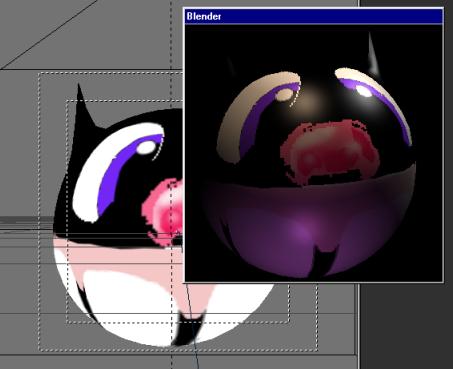Screen dimensions: 453x369
Task: Click the inner dashed safe-area border line
Action: [67, 213]
